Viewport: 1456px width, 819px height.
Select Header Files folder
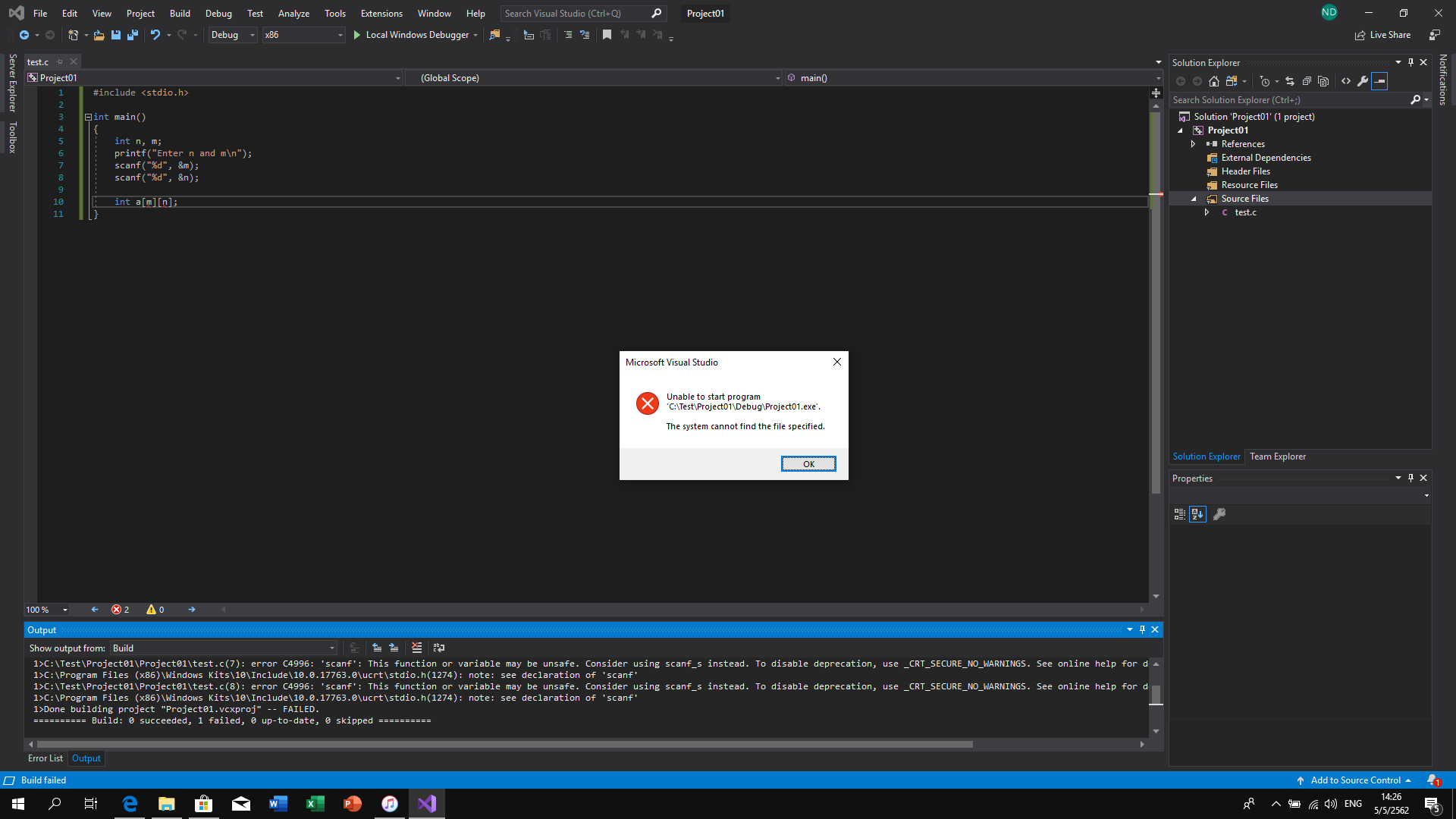pos(1245,171)
